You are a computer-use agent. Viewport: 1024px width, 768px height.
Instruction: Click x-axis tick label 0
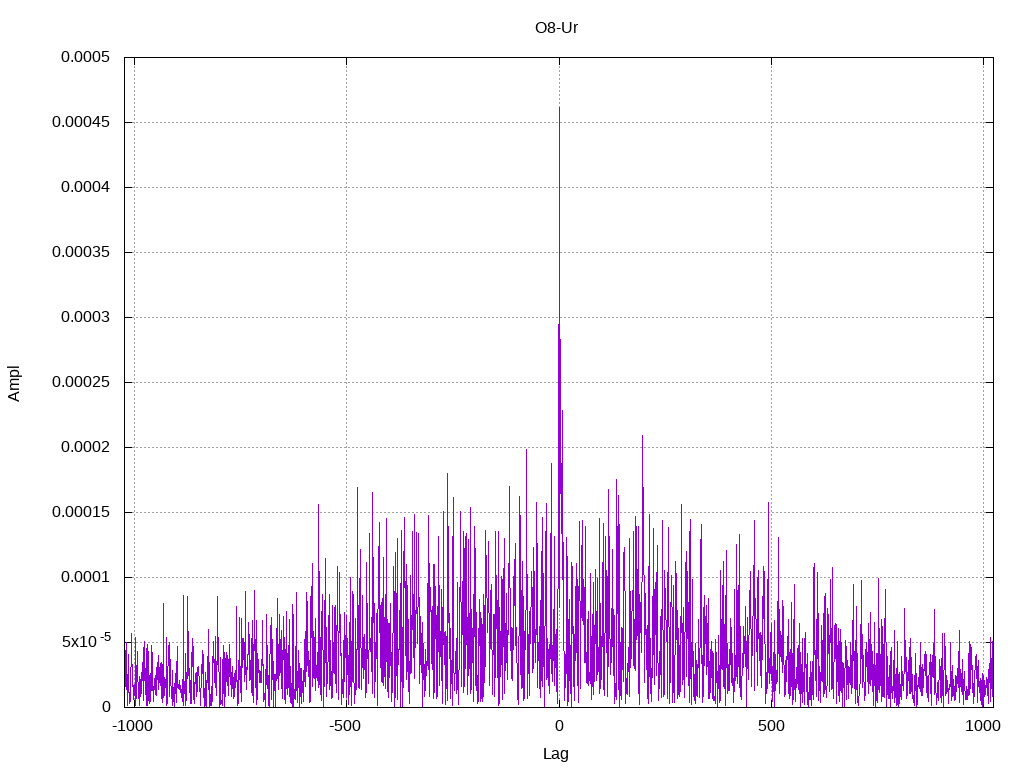pos(559,726)
